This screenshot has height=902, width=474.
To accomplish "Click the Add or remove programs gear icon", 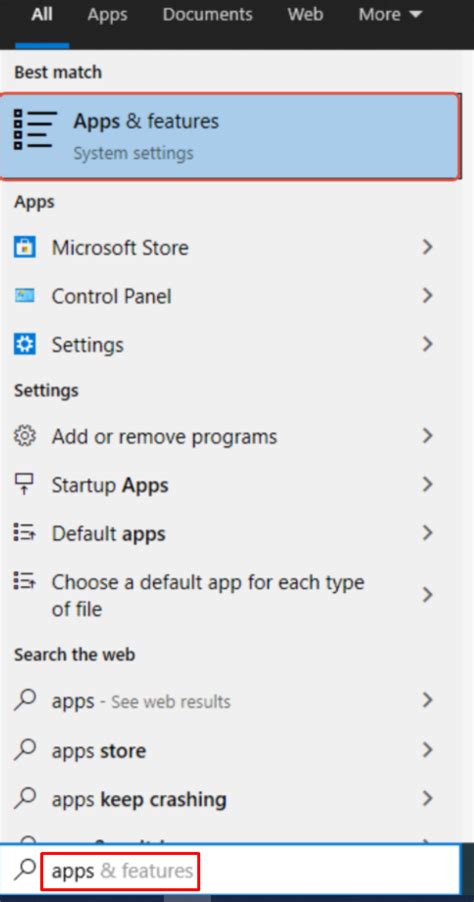I will click(24, 436).
